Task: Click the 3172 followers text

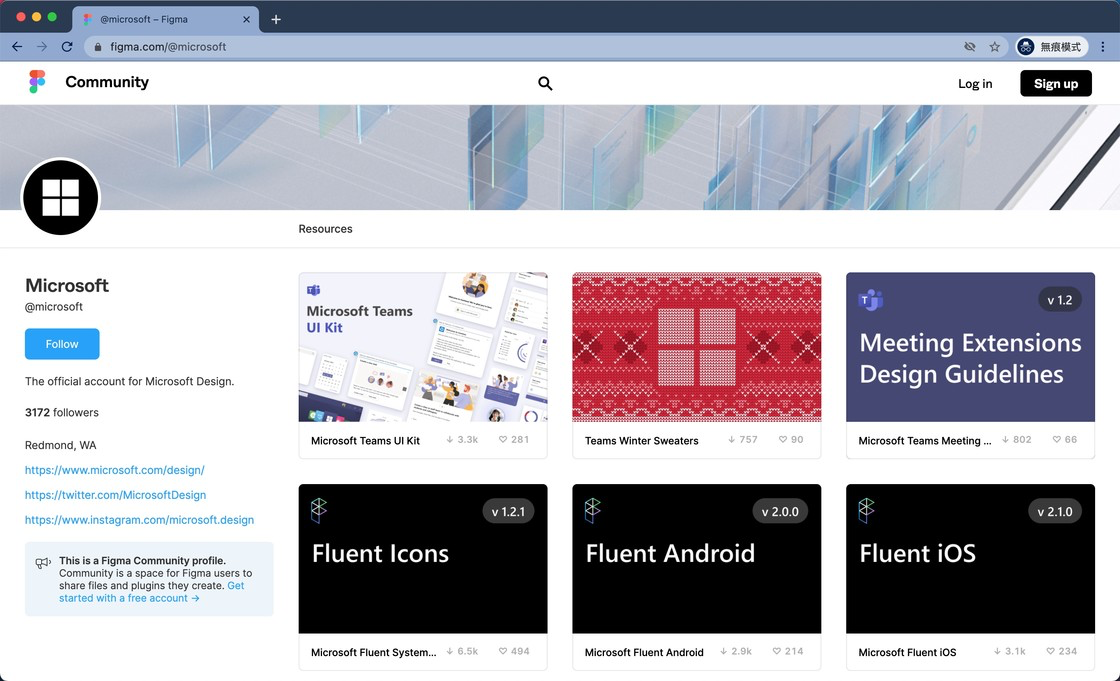Action: click(x=62, y=412)
